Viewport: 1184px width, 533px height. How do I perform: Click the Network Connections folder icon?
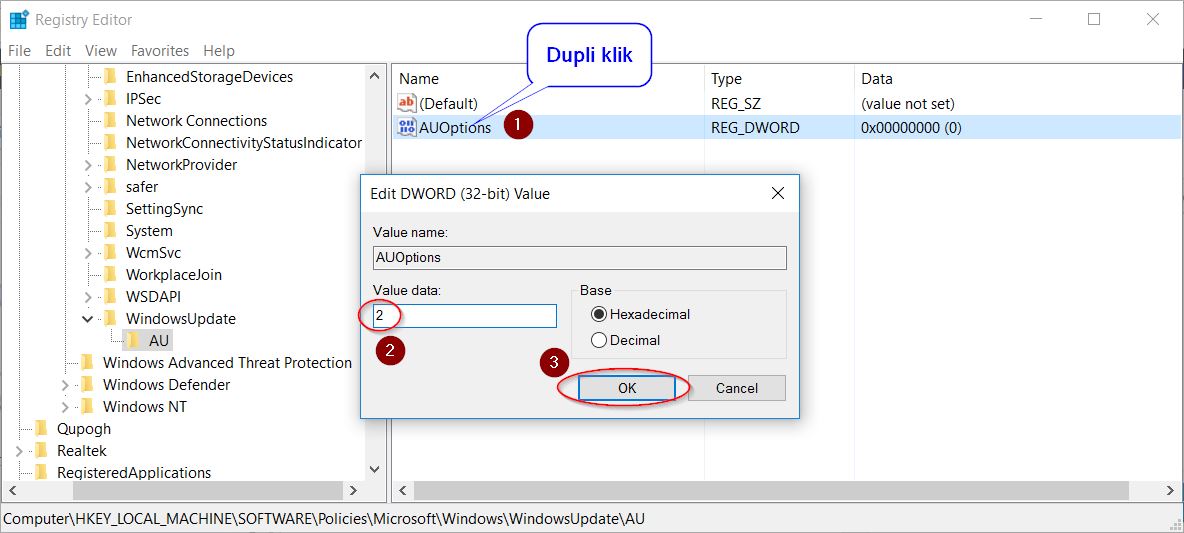110,120
